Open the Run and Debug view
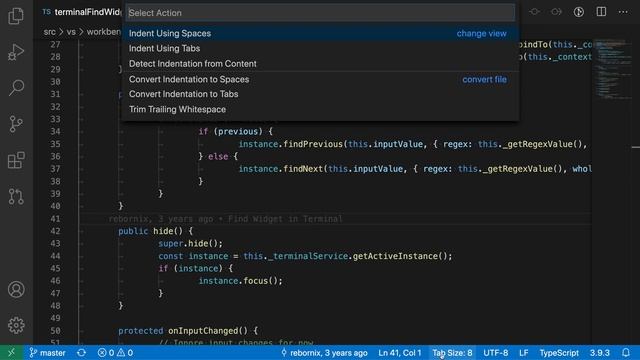The width and height of the screenshot is (640, 360). [x=16, y=52]
